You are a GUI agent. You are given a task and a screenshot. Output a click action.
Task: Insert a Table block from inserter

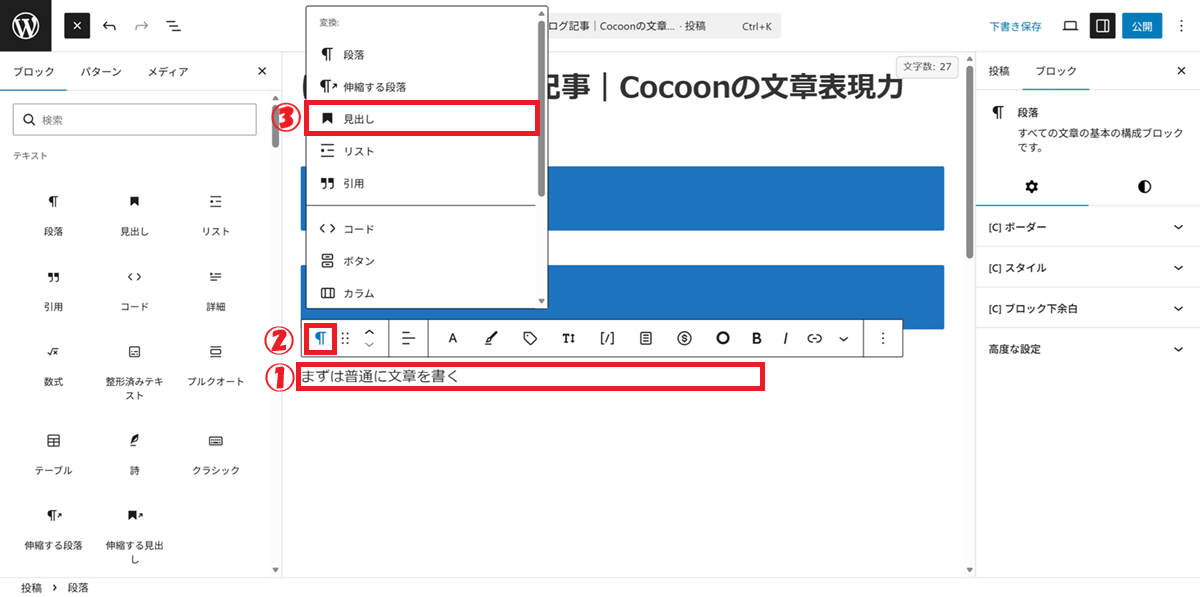[53, 449]
